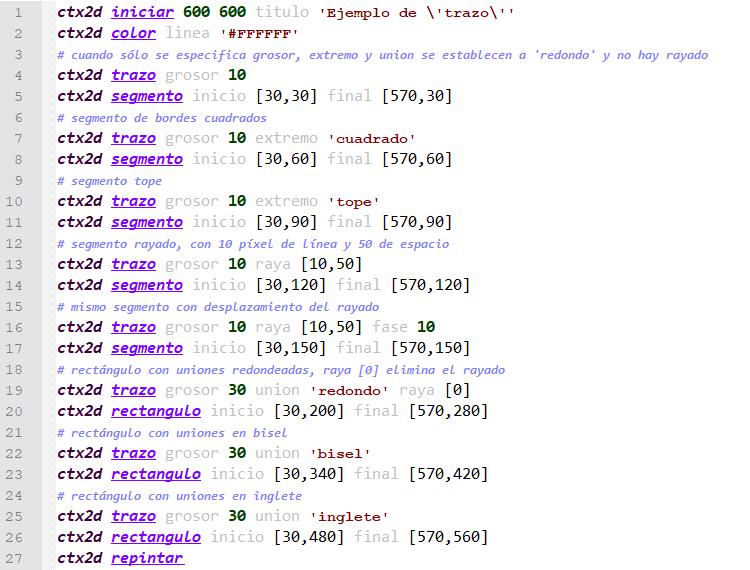Click the 'color' keyword on line 2
The height and width of the screenshot is (570, 750).
(x=133, y=33)
